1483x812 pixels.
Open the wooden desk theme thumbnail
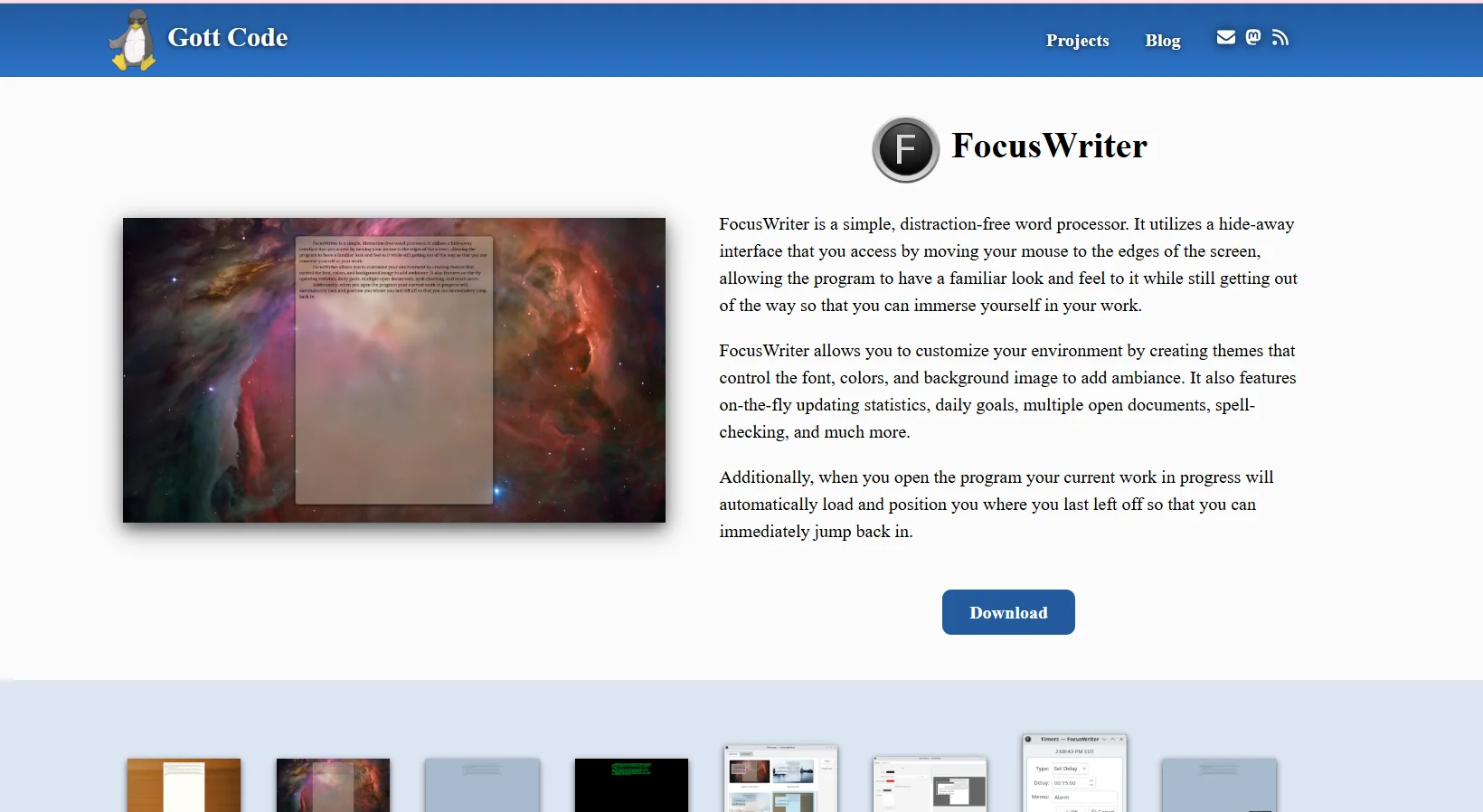pos(184,785)
